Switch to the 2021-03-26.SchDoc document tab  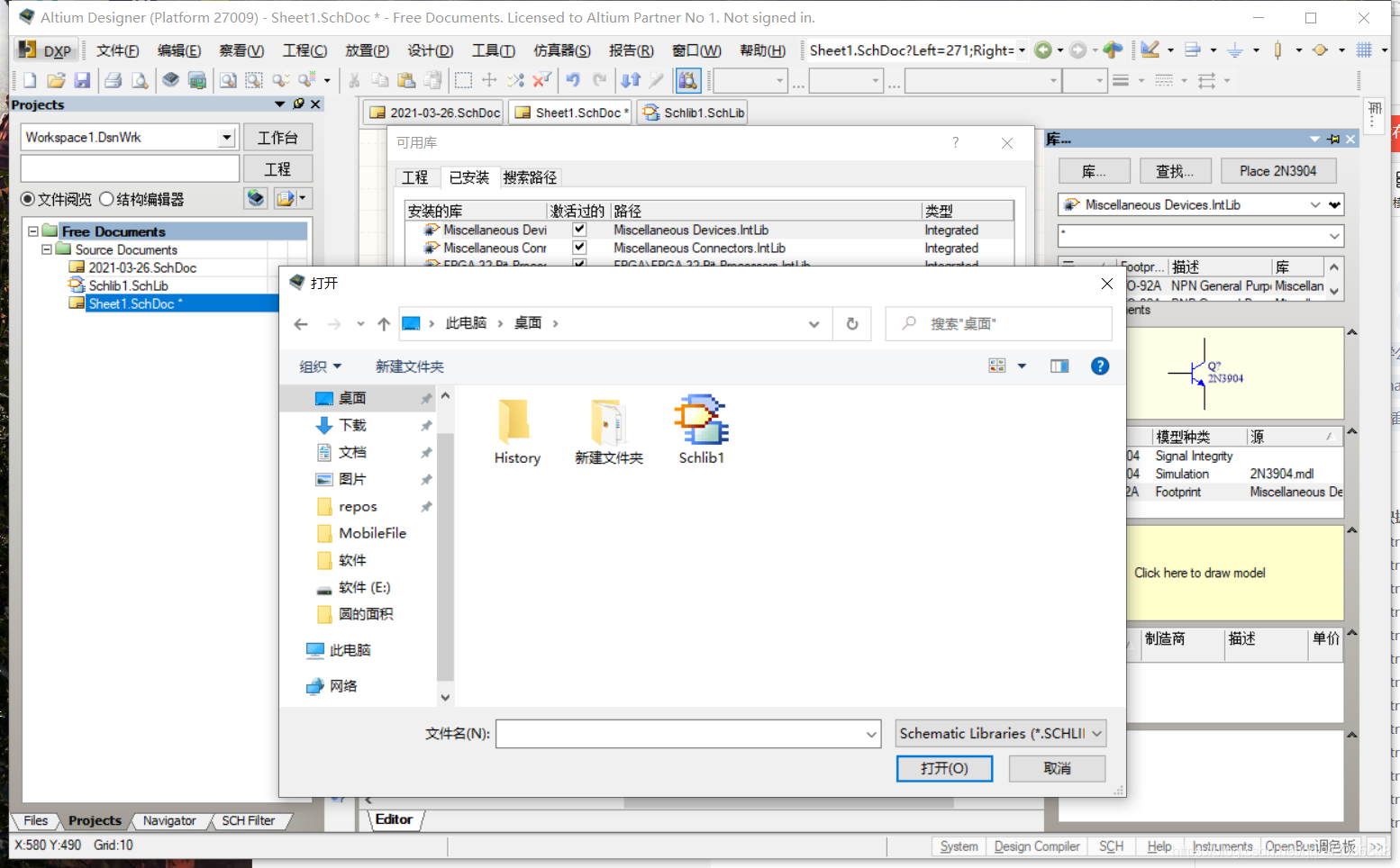pyautogui.click(x=435, y=113)
